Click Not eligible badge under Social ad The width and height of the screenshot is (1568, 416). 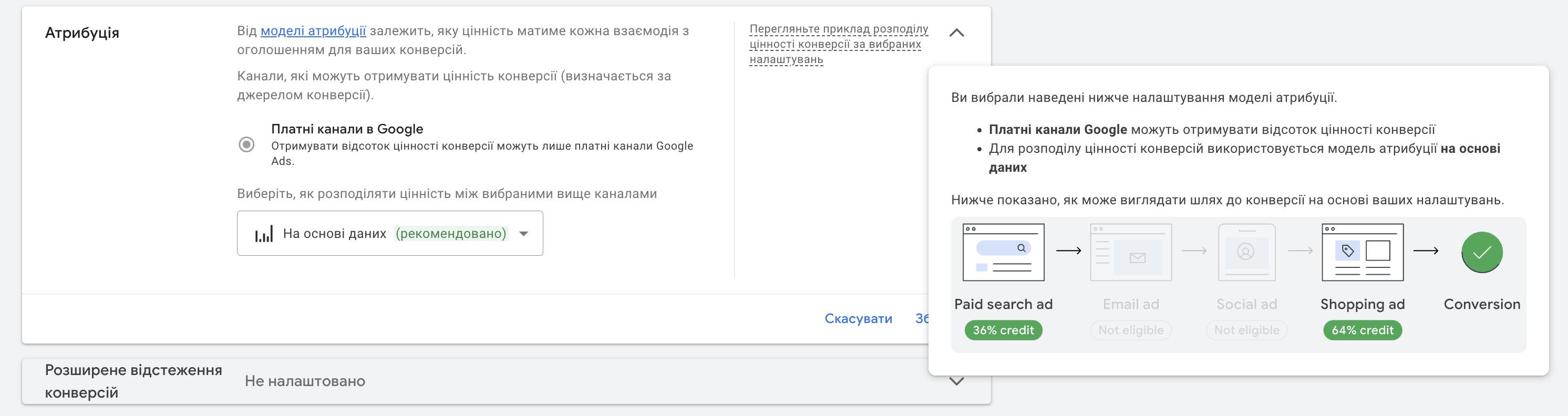pos(1246,330)
